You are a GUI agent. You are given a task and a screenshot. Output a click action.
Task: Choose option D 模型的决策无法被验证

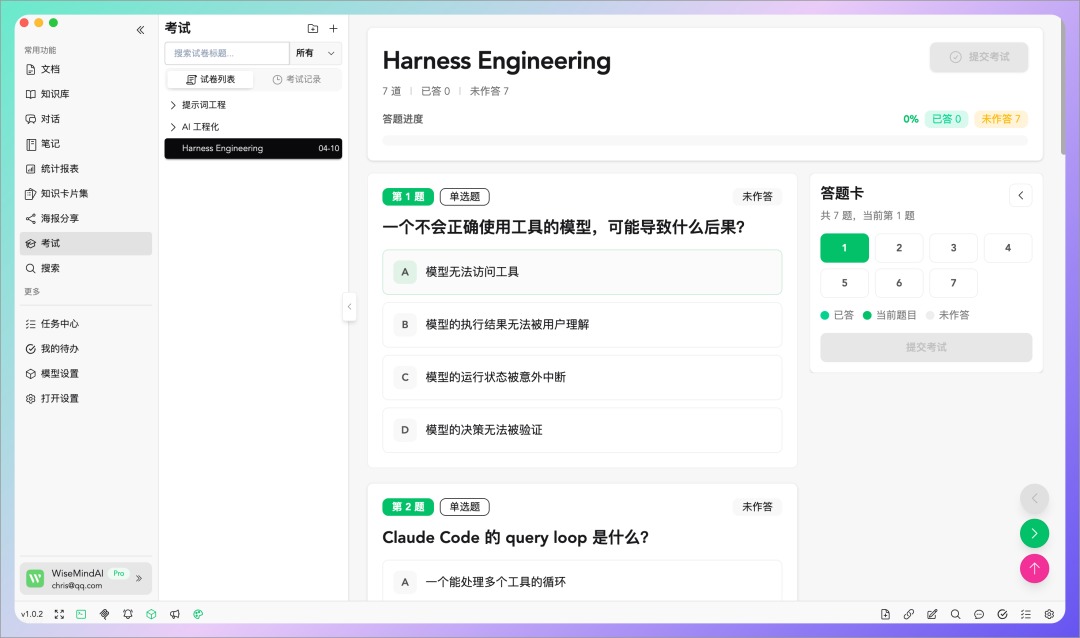tap(582, 430)
